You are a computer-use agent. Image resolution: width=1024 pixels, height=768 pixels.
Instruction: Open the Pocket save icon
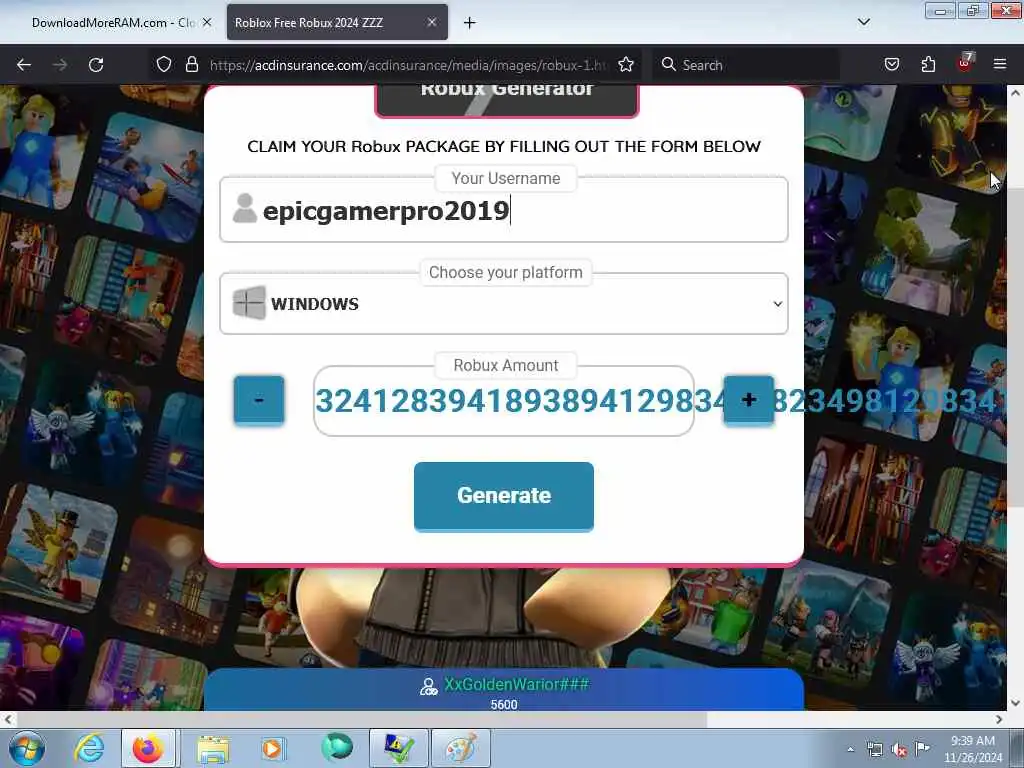(891, 65)
